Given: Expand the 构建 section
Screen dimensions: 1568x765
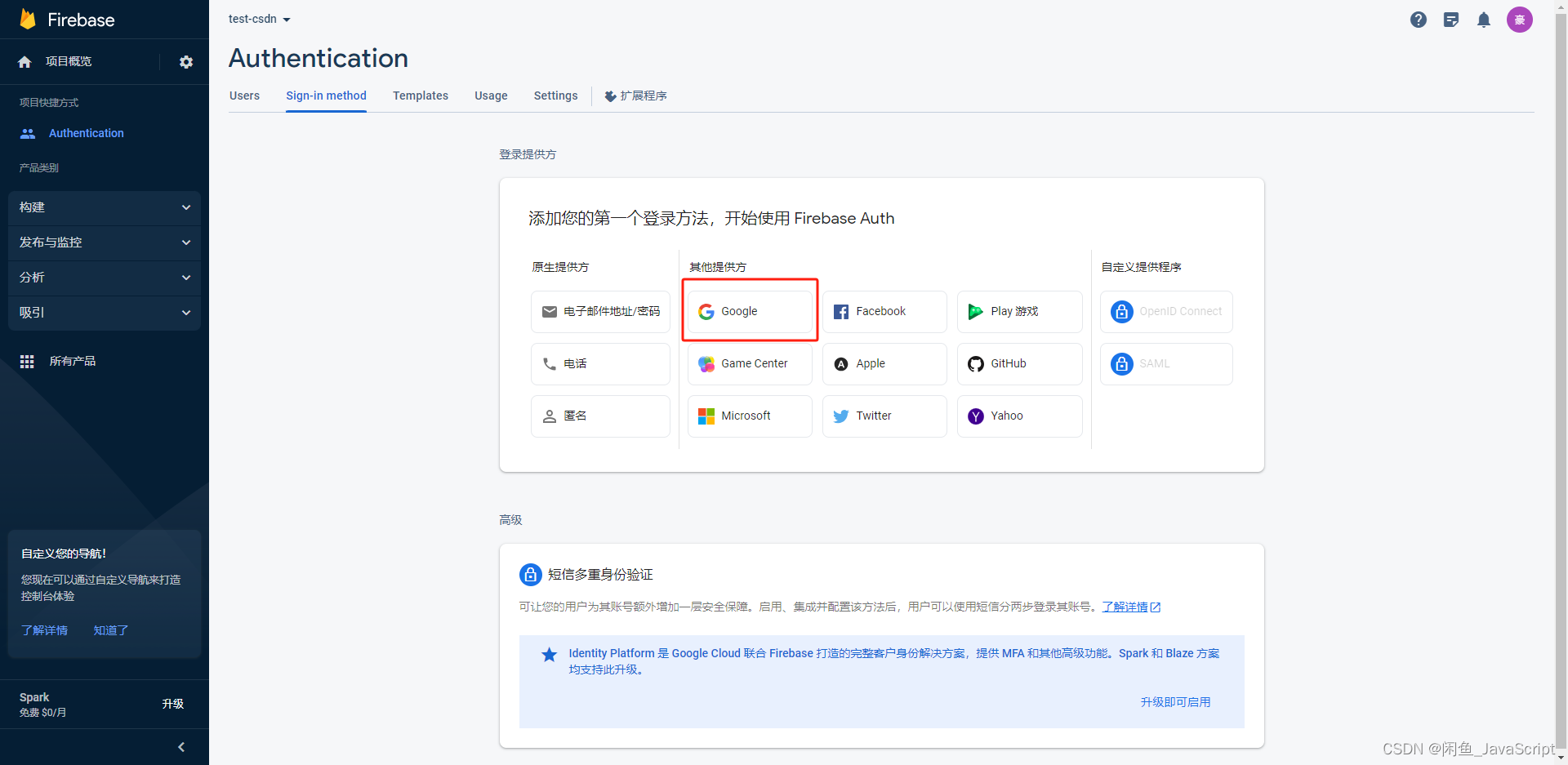Looking at the screenshot, I should point(105,207).
